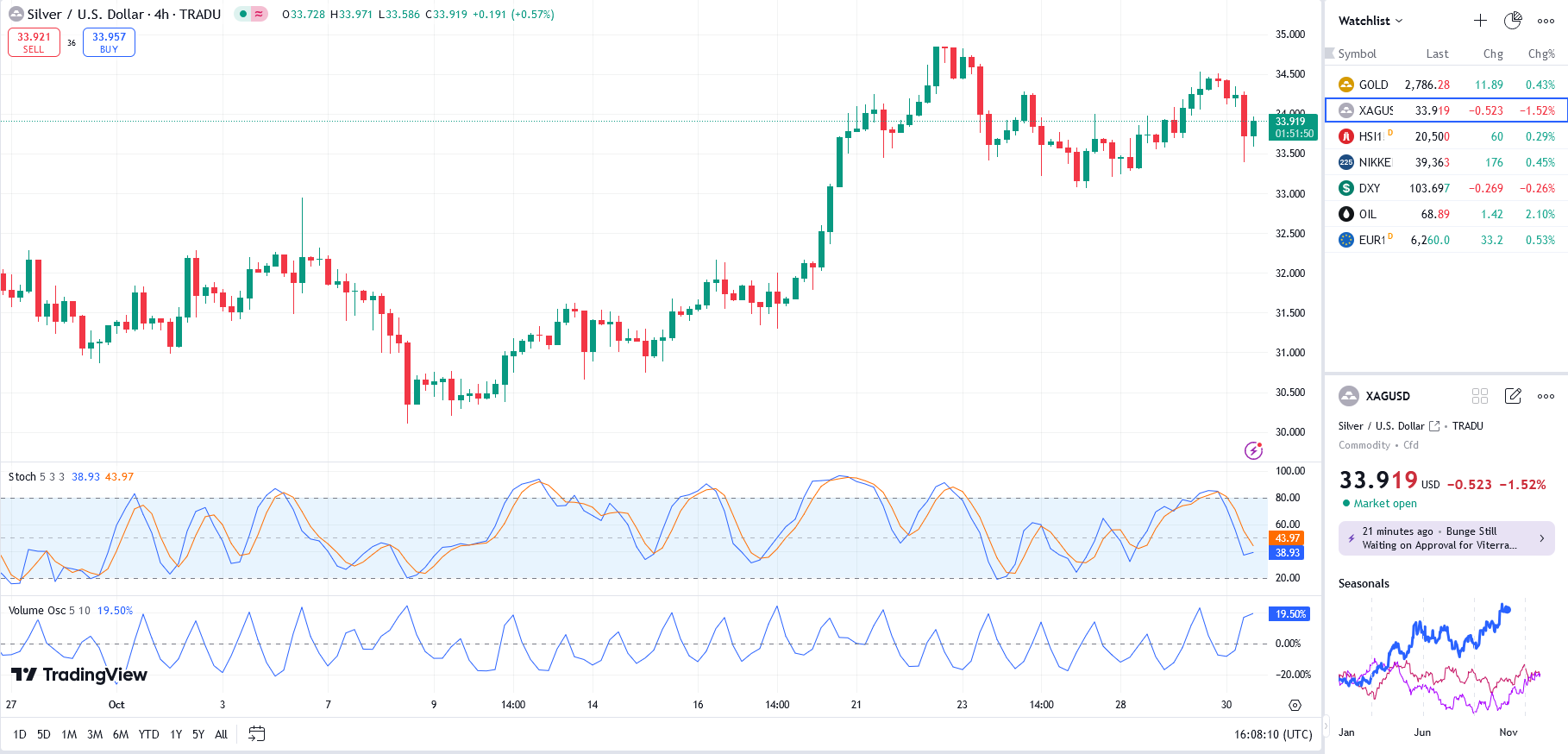
Task: Click the pink data status indicator
Action: pos(259,15)
